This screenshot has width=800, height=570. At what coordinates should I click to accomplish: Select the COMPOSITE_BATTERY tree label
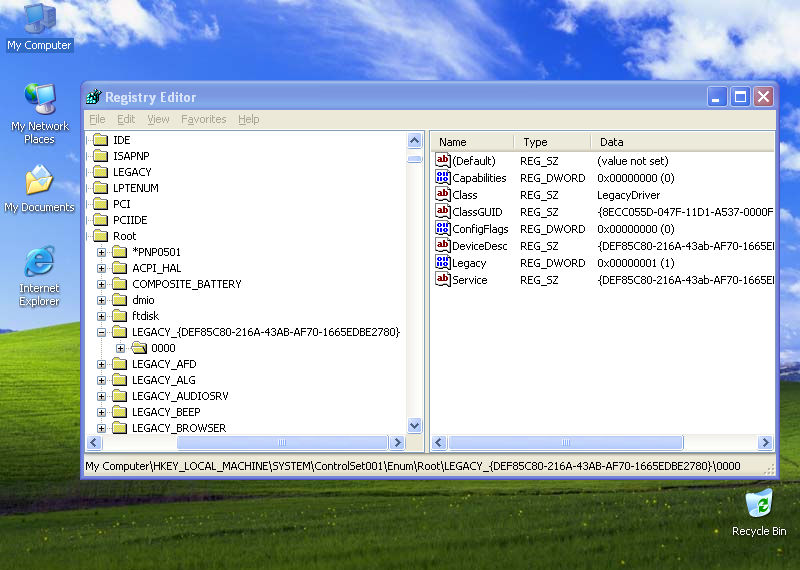[x=187, y=284]
